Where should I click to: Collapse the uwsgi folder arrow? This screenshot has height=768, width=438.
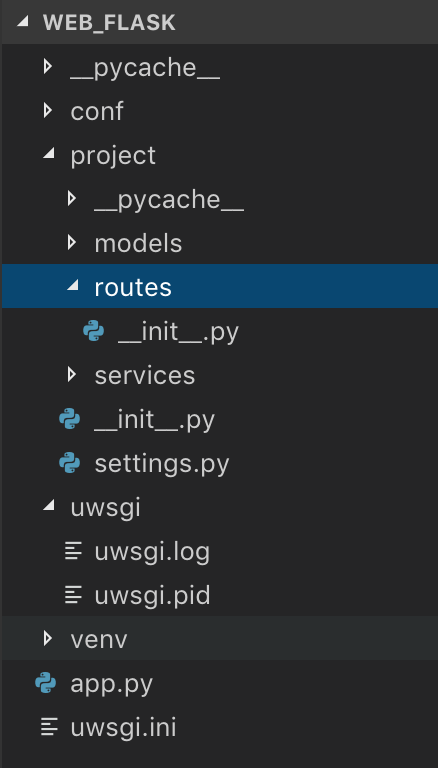(x=48, y=507)
